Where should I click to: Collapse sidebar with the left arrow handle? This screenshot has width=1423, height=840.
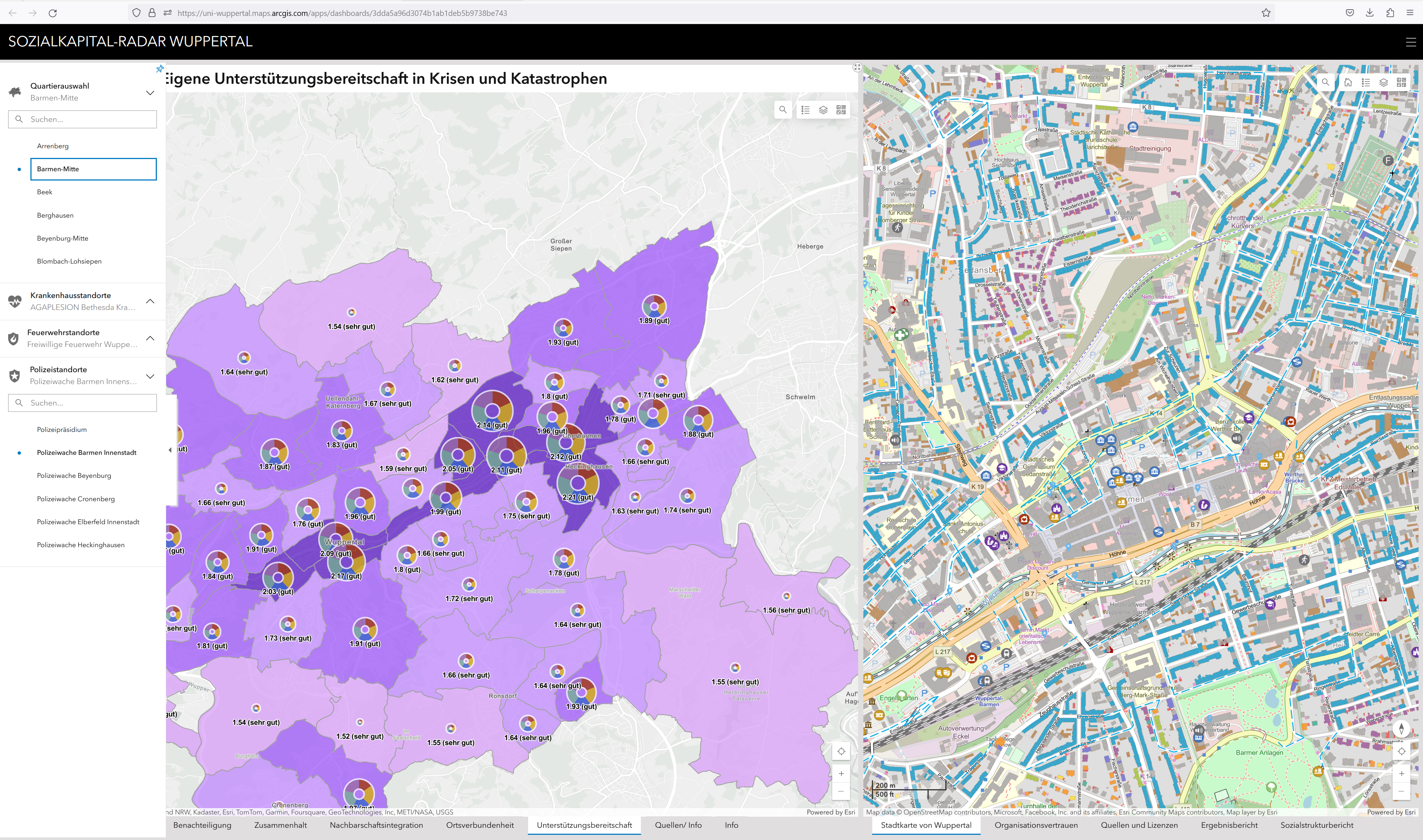170,450
